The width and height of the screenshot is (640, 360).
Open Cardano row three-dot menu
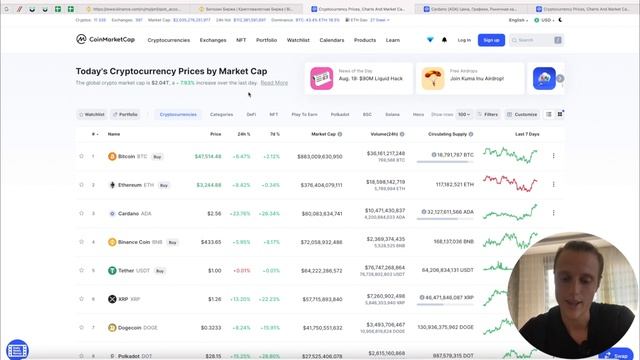click(553, 213)
